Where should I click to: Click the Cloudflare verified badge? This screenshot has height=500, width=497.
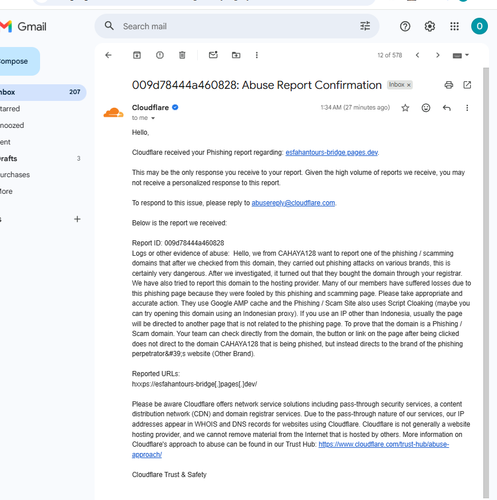(x=175, y=107)
